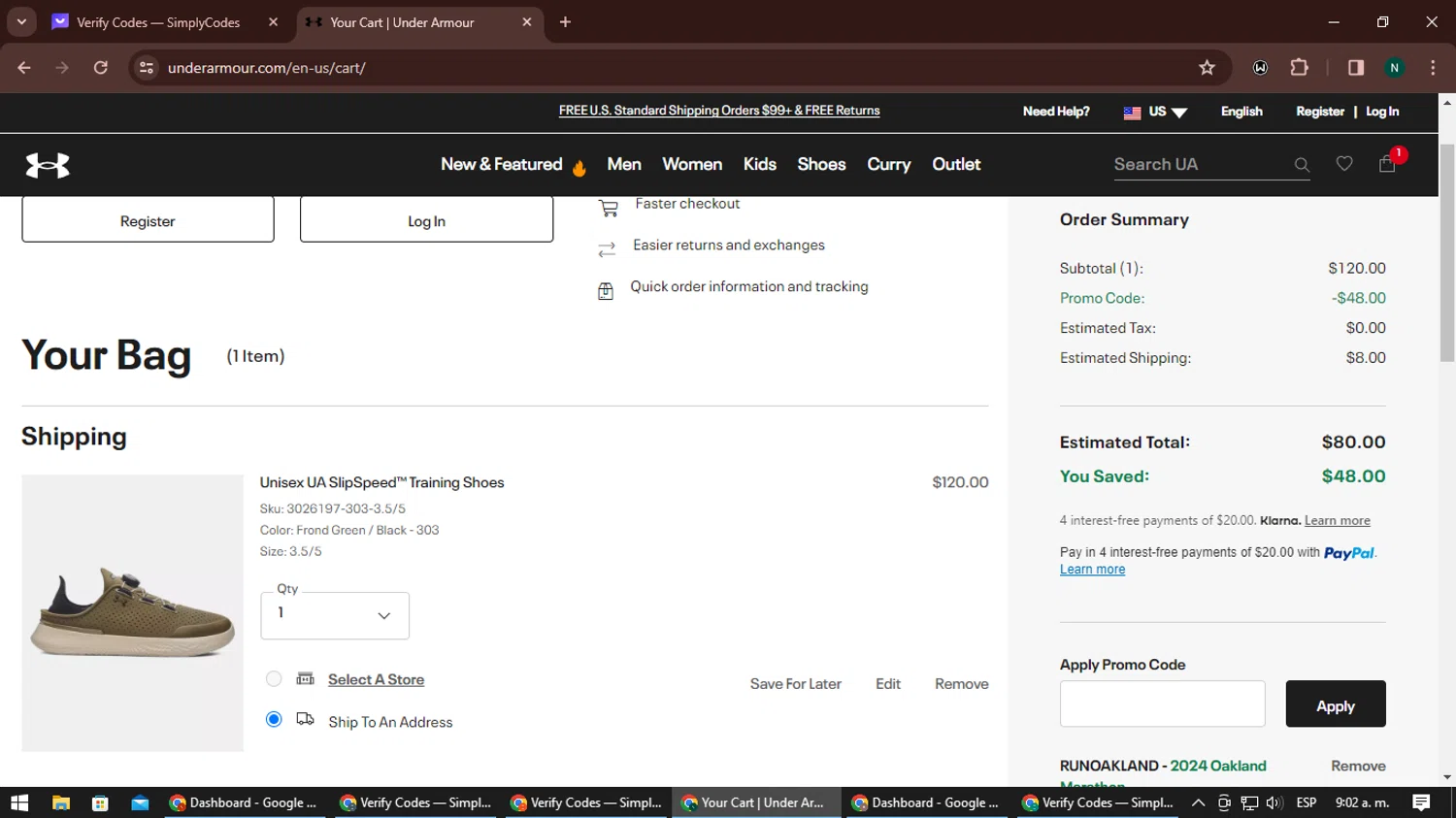Open the Men menu

click(624, 165)
